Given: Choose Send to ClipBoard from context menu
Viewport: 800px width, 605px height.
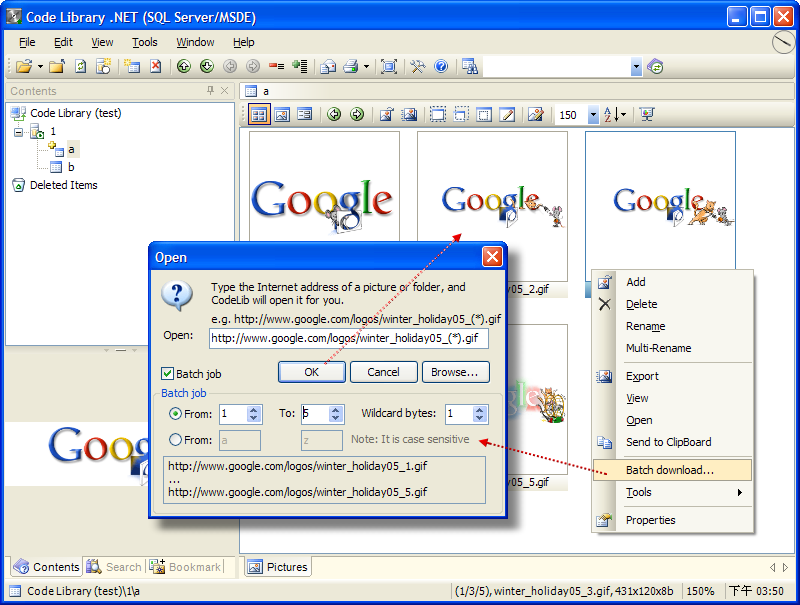Looking at the screenshot, I should (x=672, y=442).
